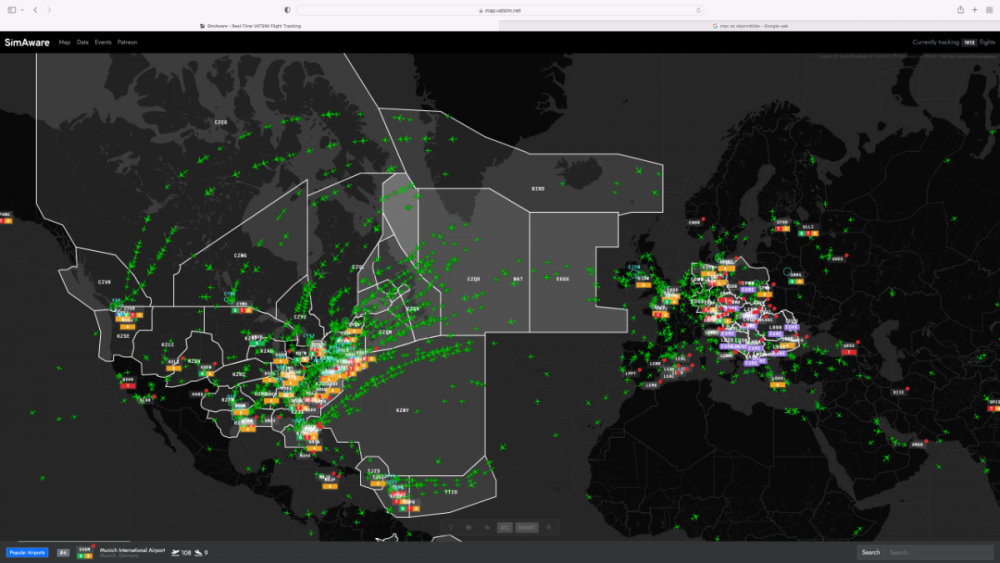1000x563 pixels.
Task: Click the browser address bar map.vatsim.net
Action: pyautogui.click(x=502, y=10)
